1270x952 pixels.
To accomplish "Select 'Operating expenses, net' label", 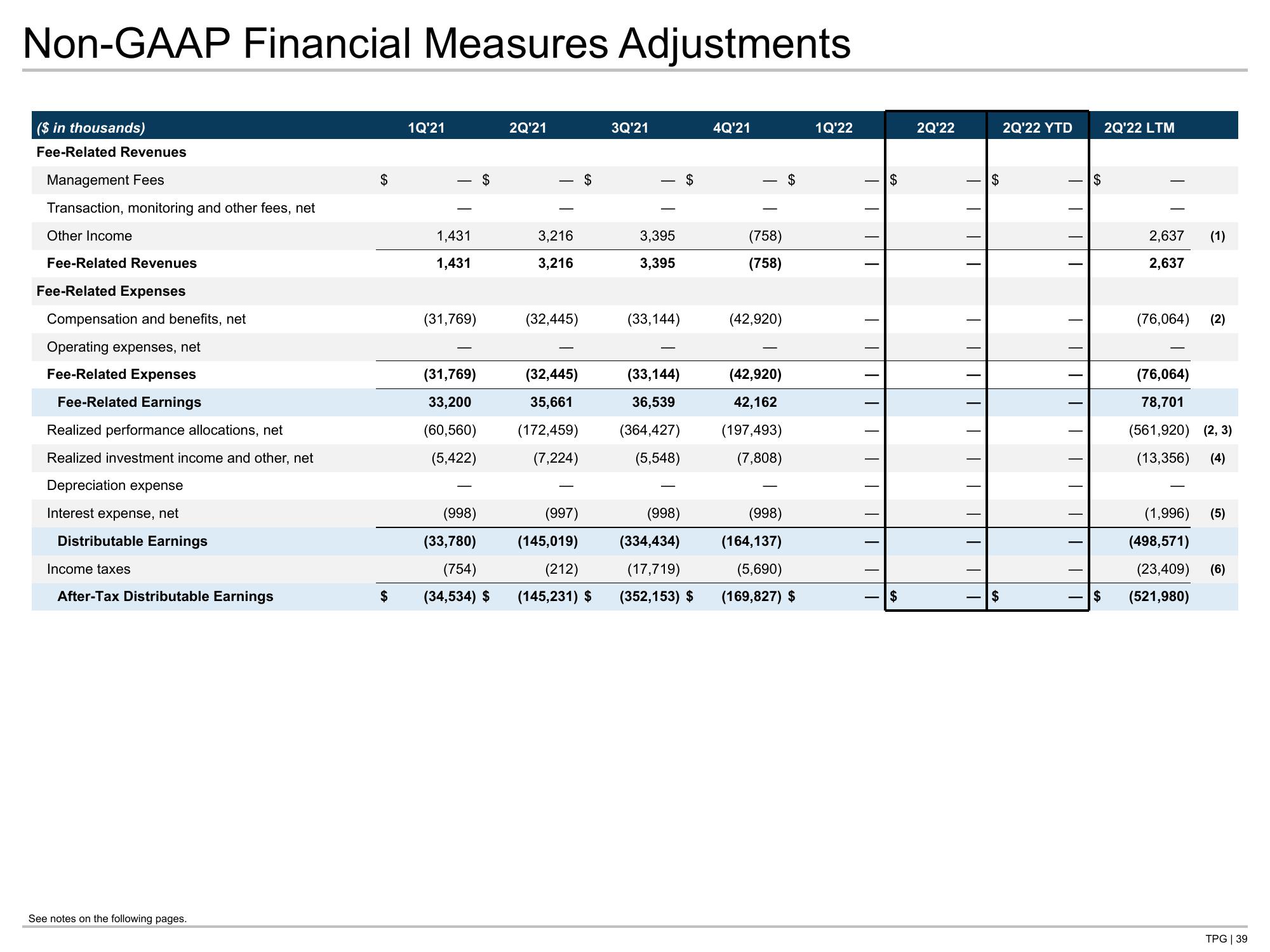I will pyautogui.click(x=123, y=347).
